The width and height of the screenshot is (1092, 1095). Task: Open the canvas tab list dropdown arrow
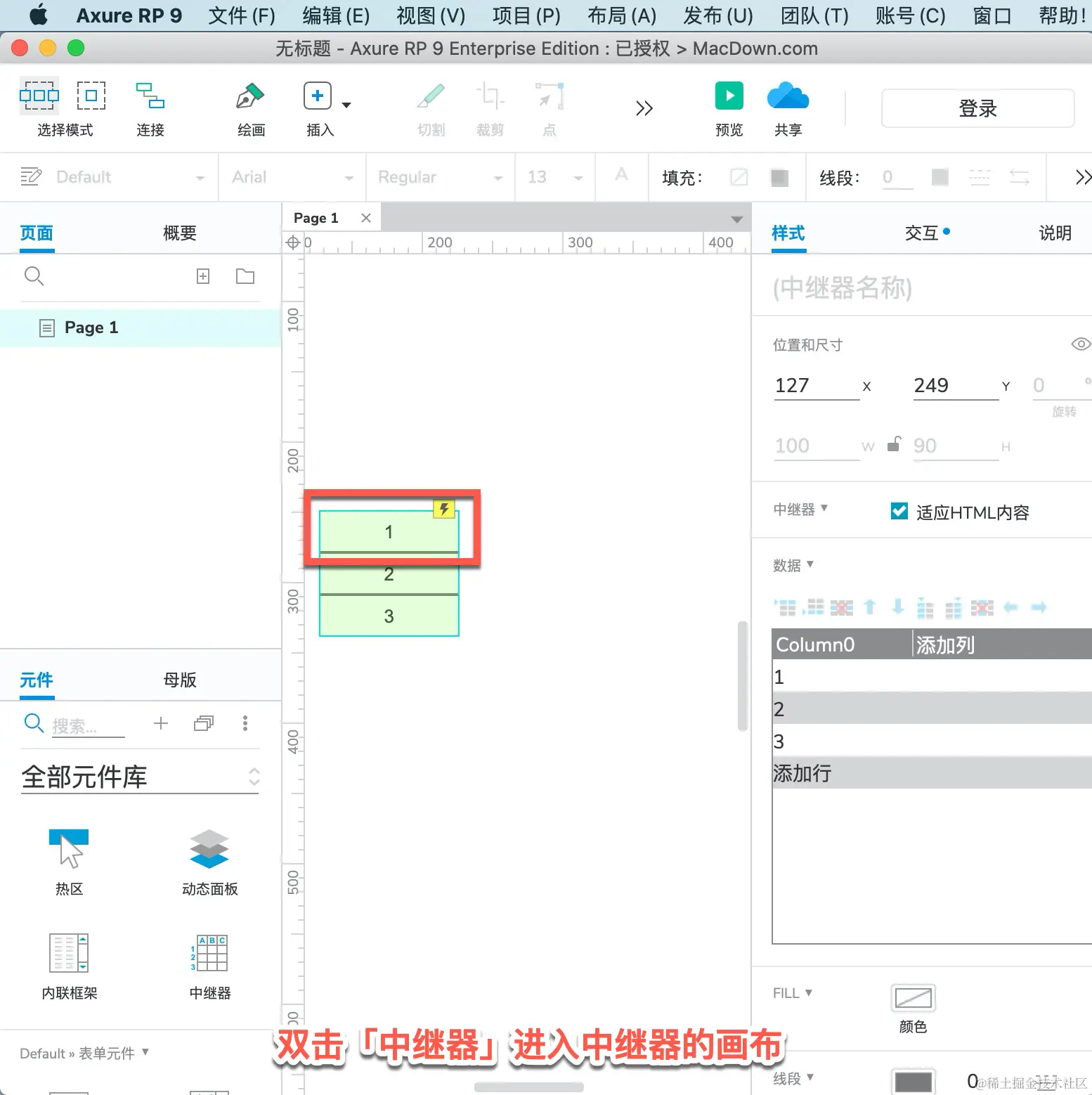737,219
